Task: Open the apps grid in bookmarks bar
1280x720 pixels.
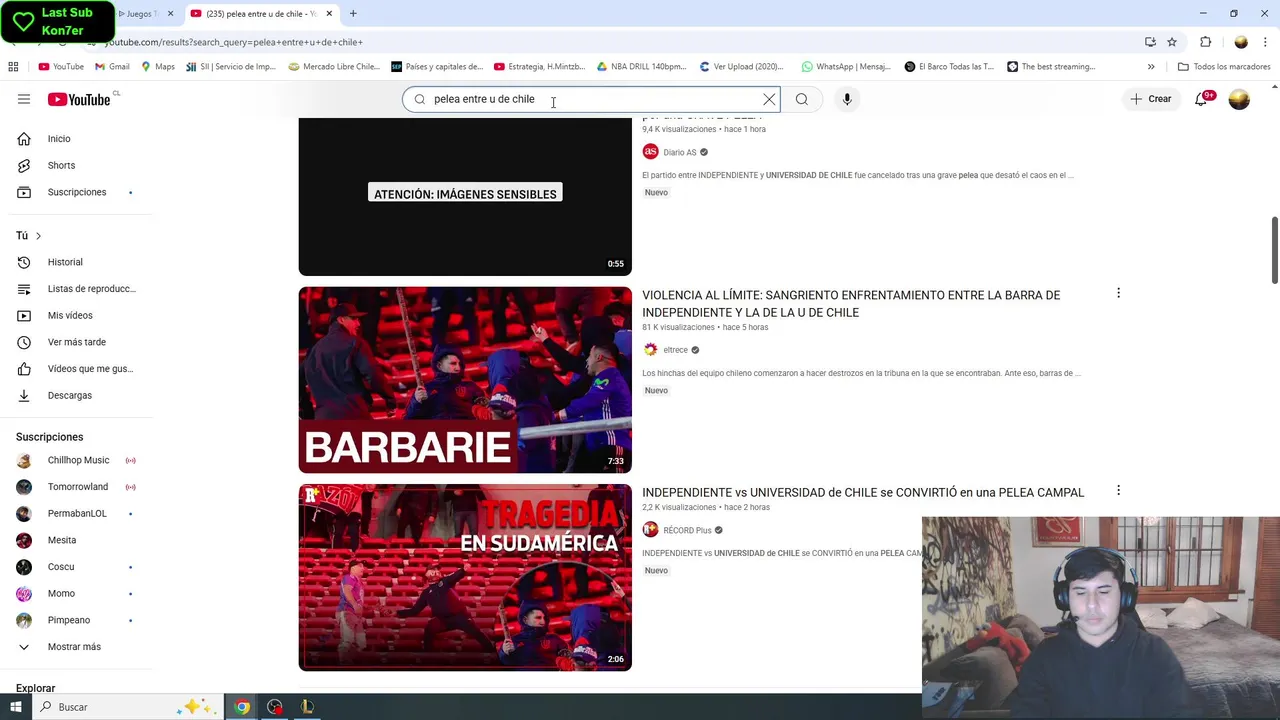Action: click(13, 67)
